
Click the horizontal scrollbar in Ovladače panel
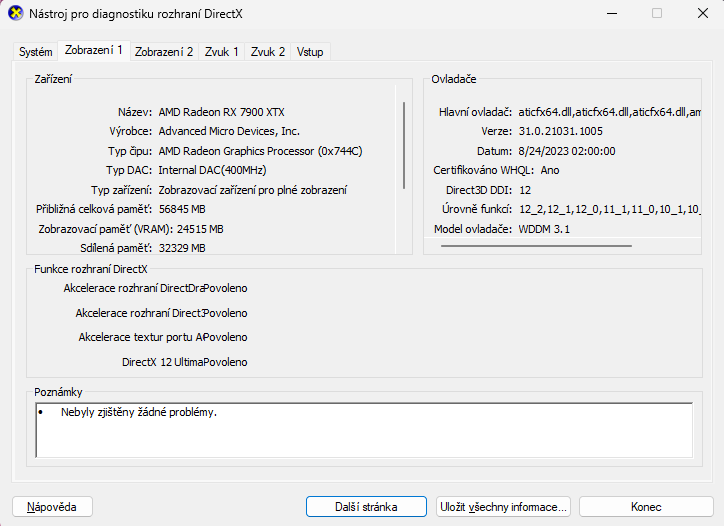569,245
